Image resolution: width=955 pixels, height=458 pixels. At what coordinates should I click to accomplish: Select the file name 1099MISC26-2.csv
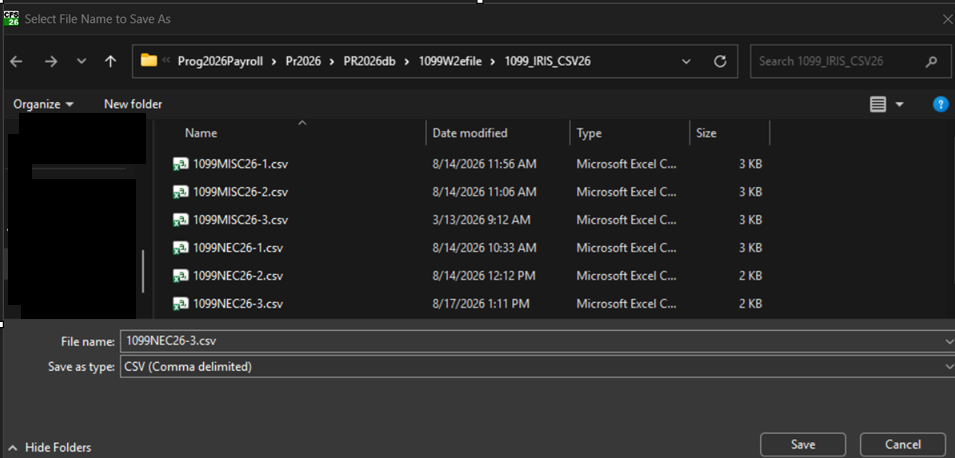click(x=240, y=192)
